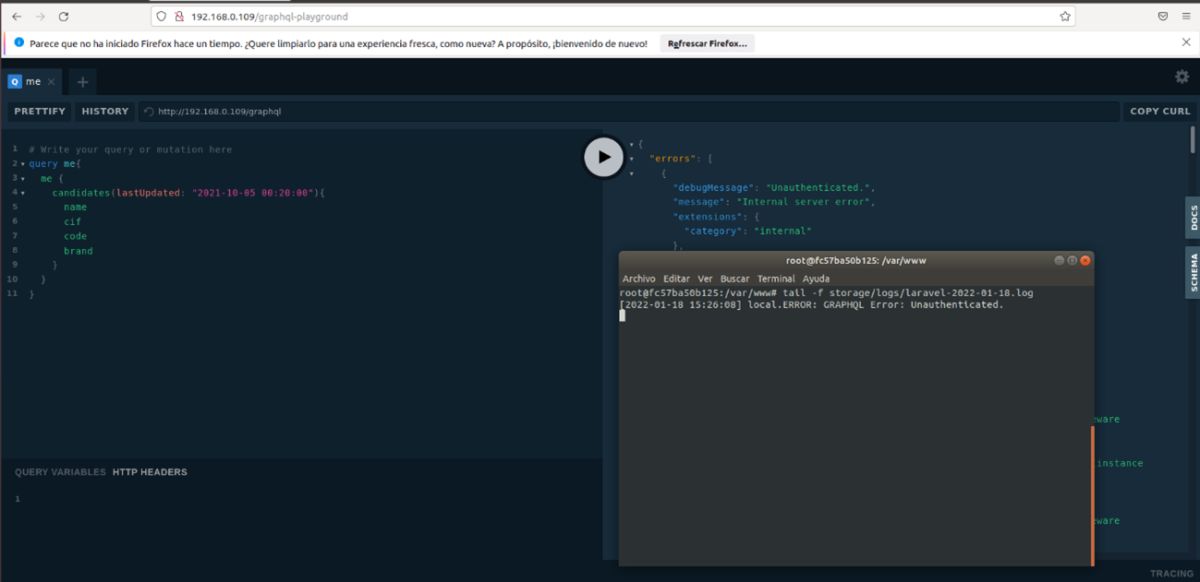
Task: Open the TRACING panel
Action: 1171,574
